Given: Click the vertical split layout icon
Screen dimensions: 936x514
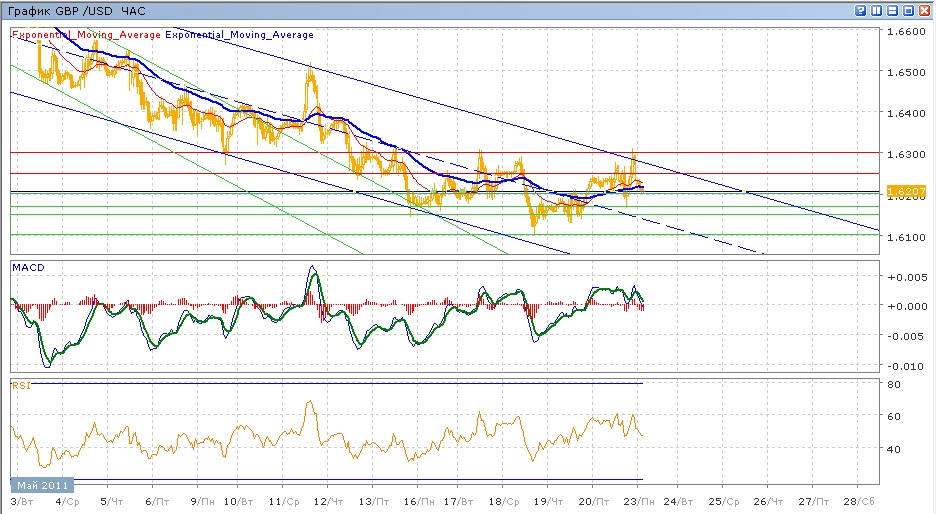Looking at the screenshot, I should click(x=877, y=10).
